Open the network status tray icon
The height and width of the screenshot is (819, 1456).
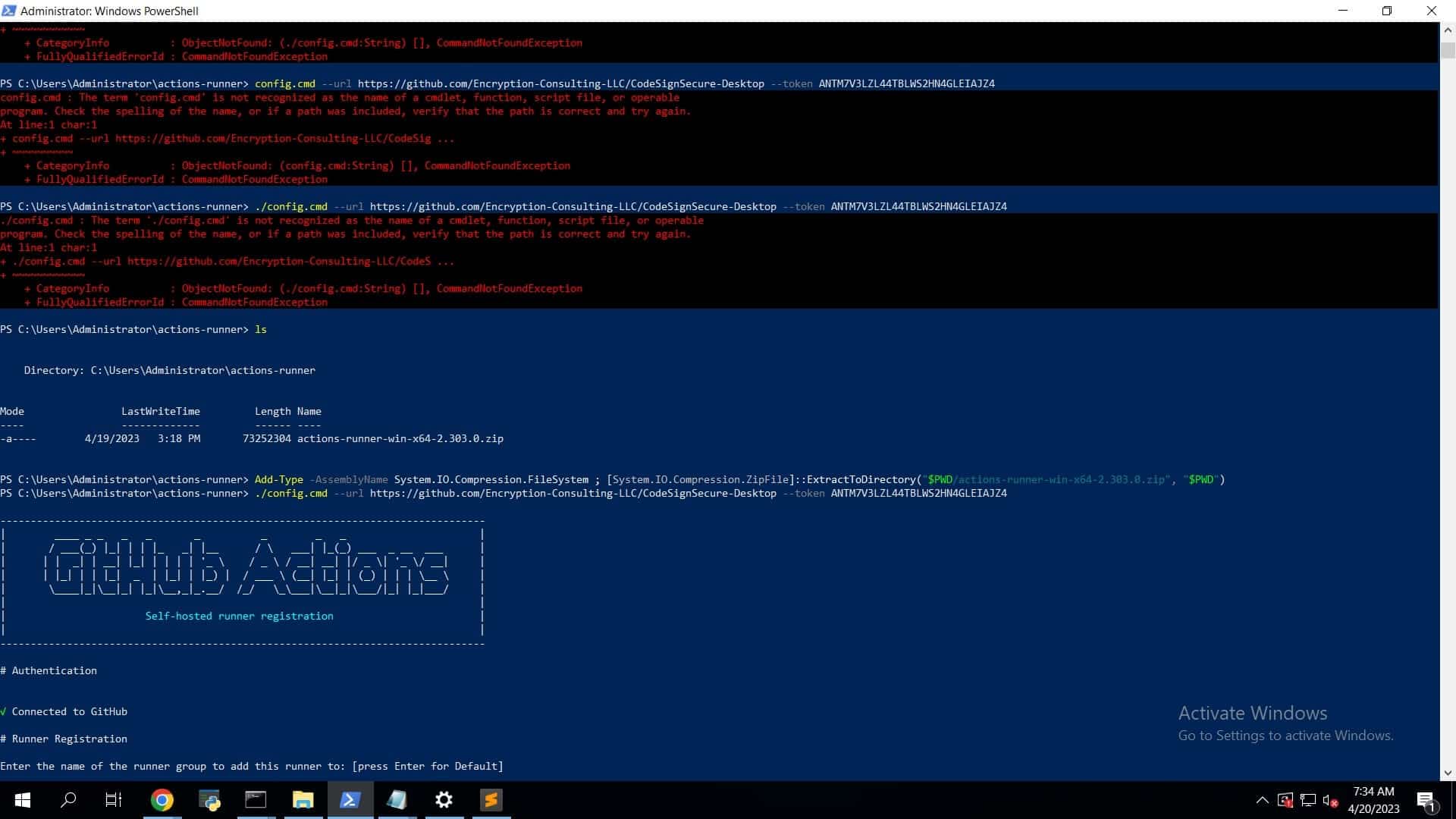[x=1307, y=800]
